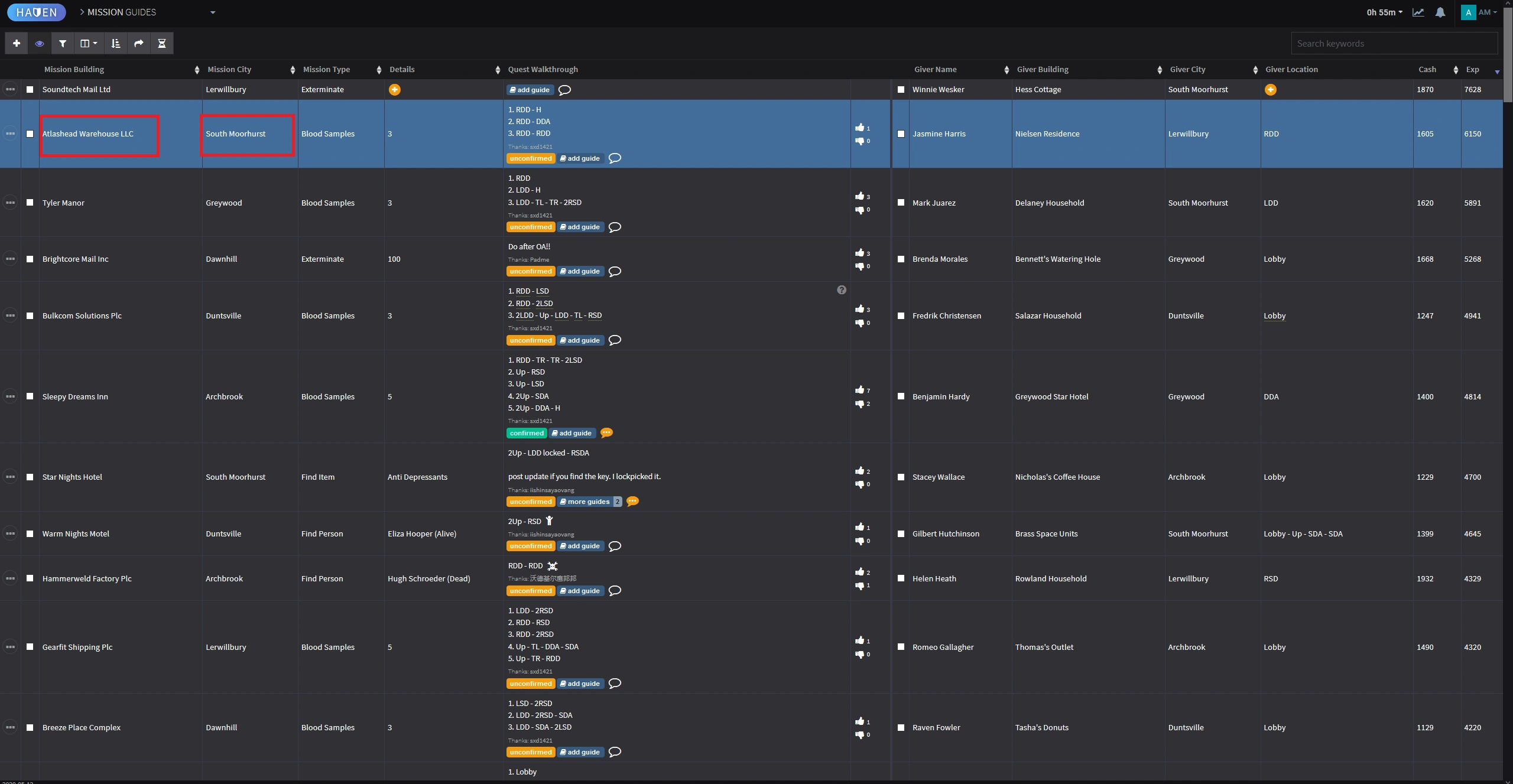Toggle the eye visibility toolbar button
1513x784 pixels.
coord(40,43)
